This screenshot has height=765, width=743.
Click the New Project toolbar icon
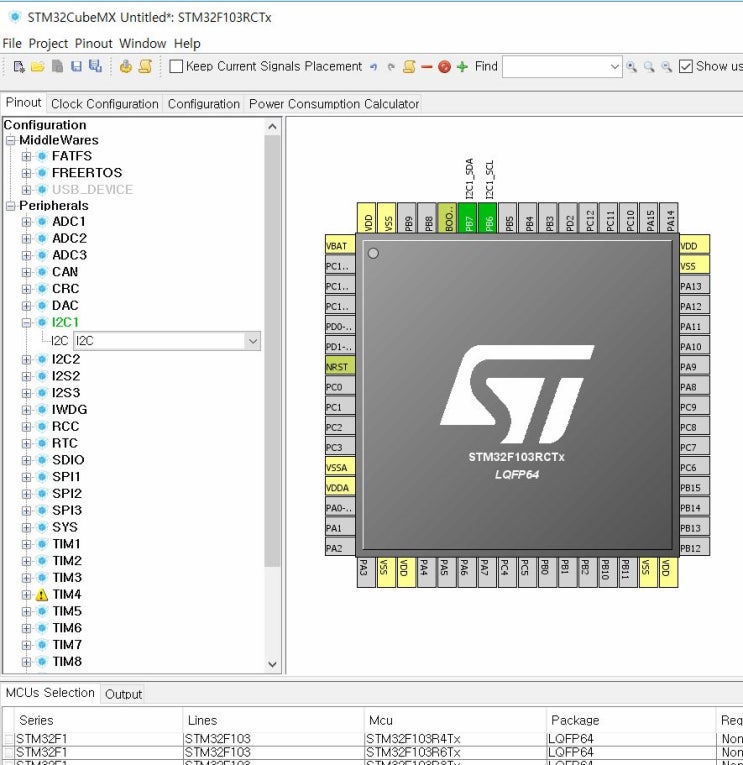(x=19, y=66)
